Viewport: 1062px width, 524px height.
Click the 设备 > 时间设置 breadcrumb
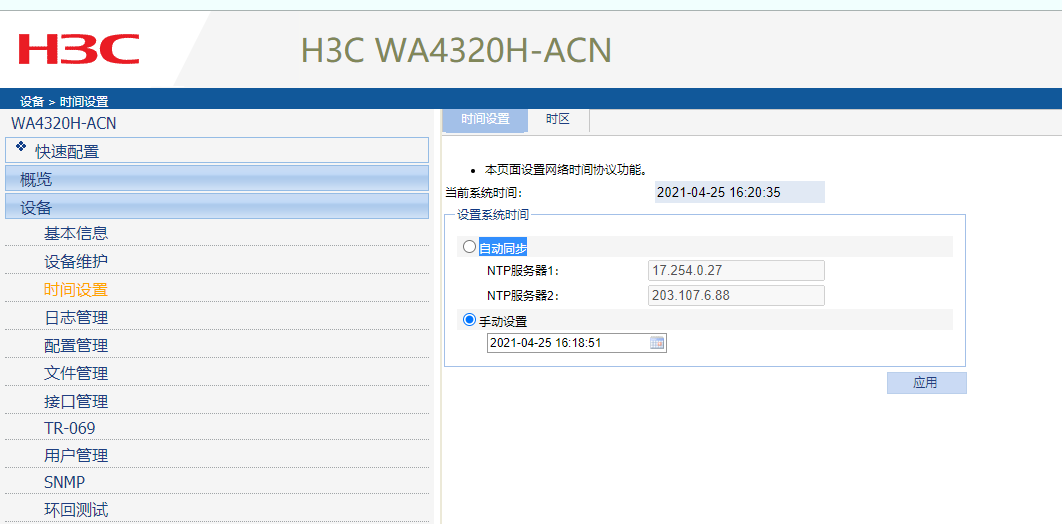[x=64, y=102]
